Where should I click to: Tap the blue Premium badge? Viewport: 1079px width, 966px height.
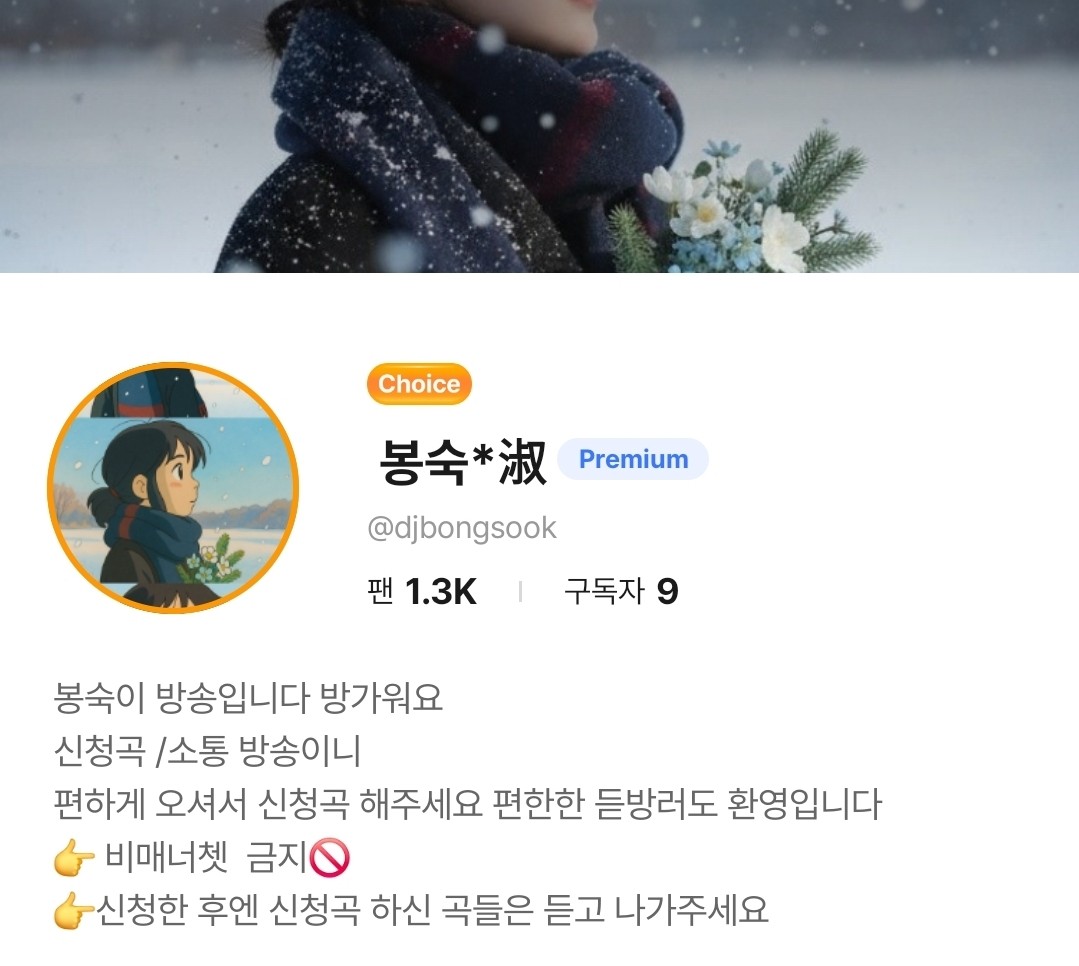coord(633,459)
